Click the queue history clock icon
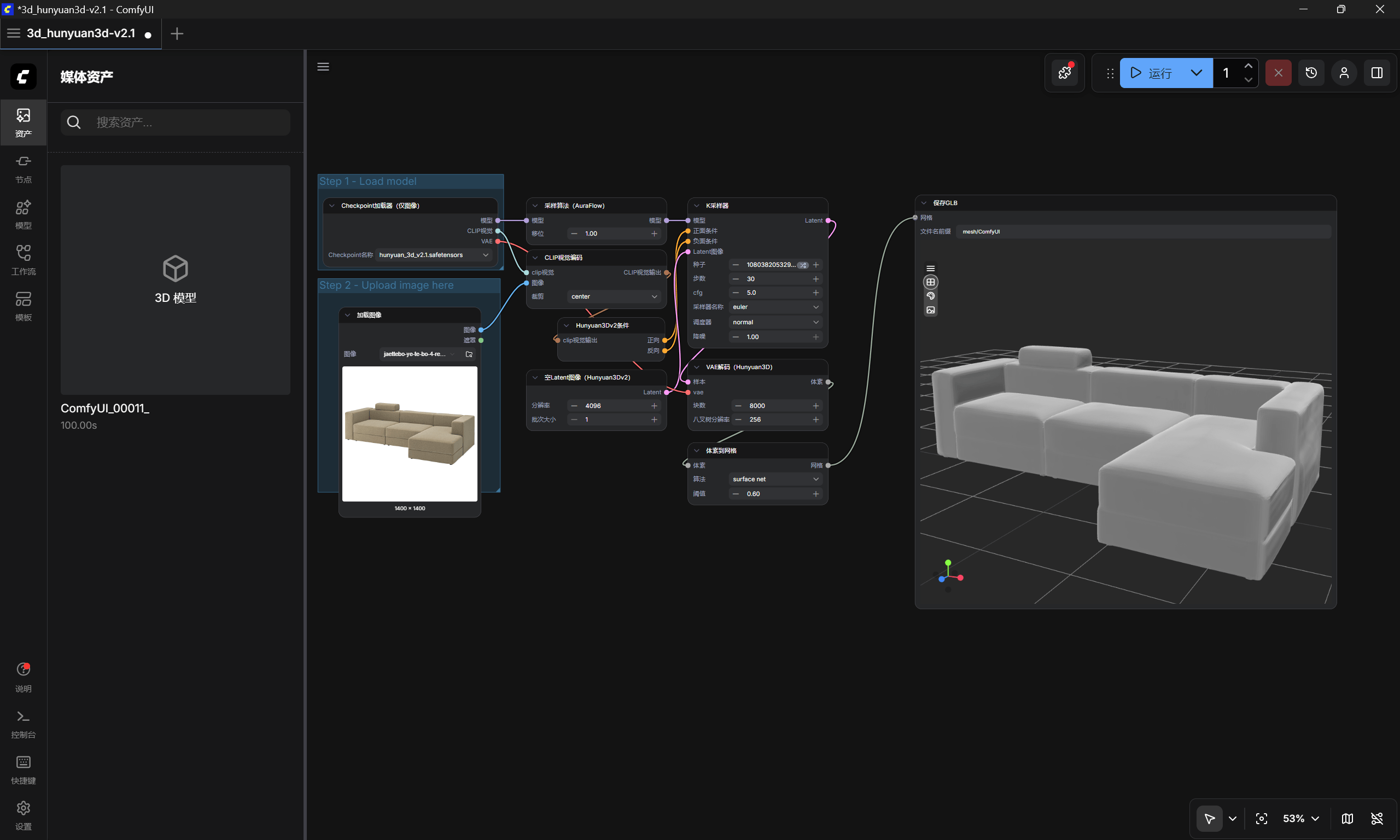Screen dimensions: 1400x840 click(x=1311, y=73)
